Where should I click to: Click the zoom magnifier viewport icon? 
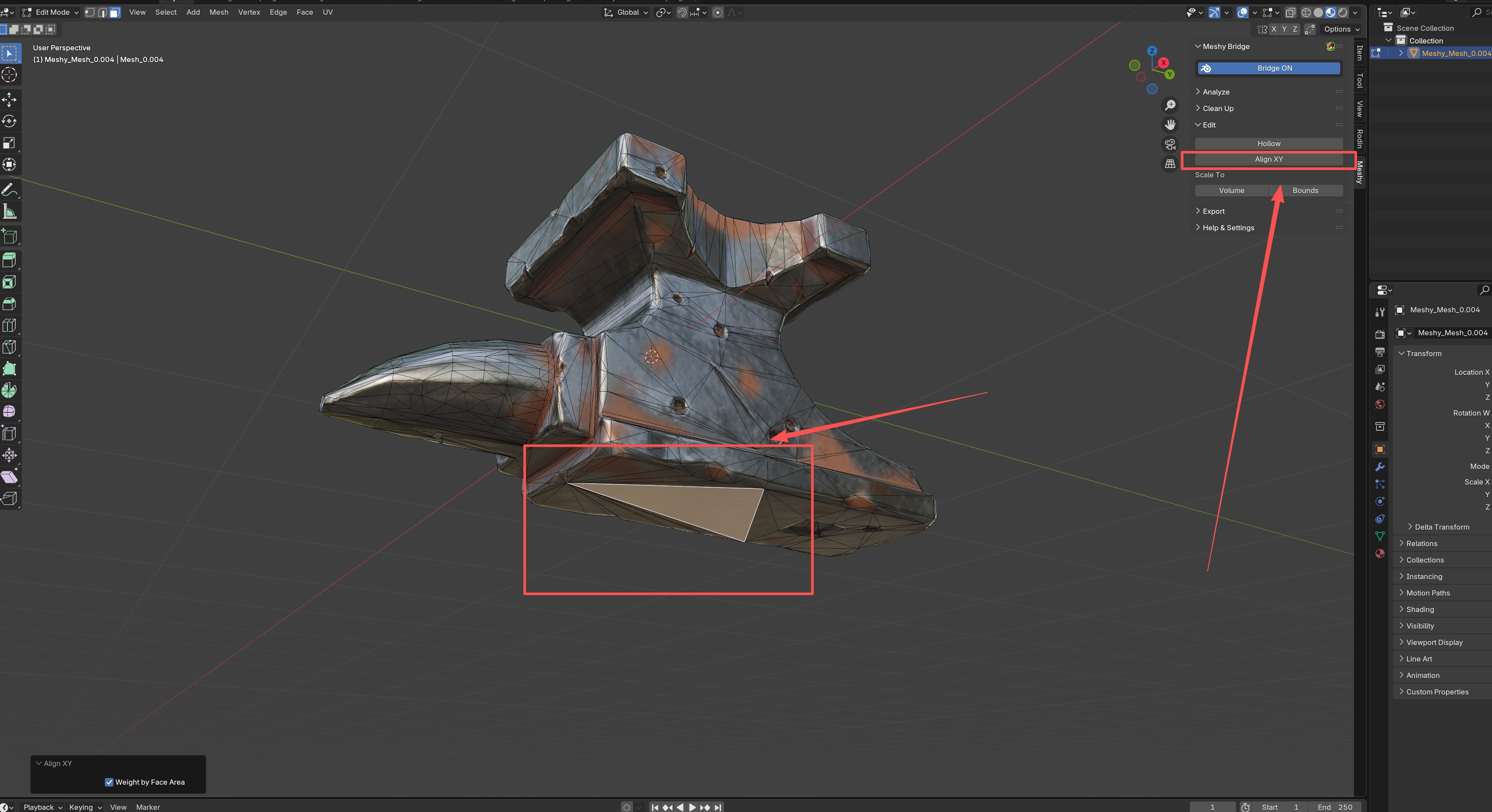[x=1170, y=105]
